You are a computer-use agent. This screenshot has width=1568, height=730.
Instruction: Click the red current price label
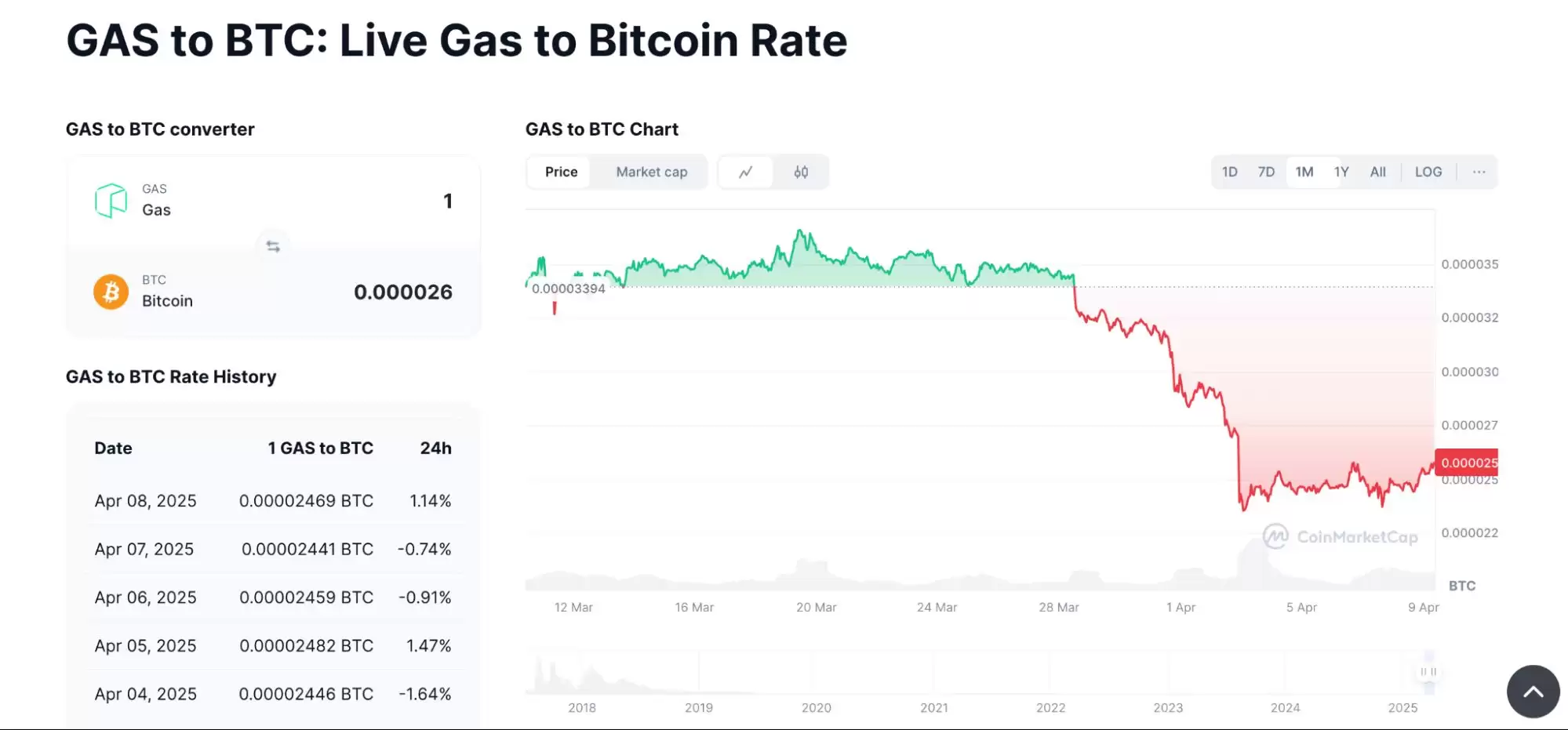pyautogui.click(x=1466, y=463)
